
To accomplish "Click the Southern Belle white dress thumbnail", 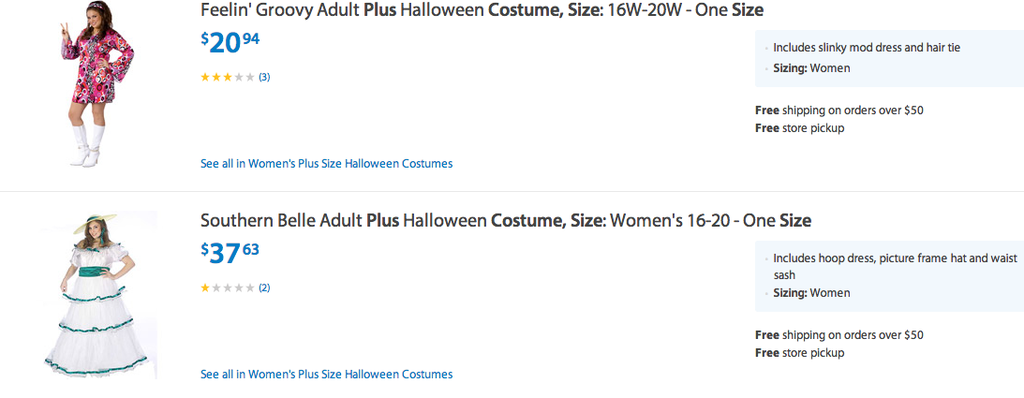I will coord(100,295).
